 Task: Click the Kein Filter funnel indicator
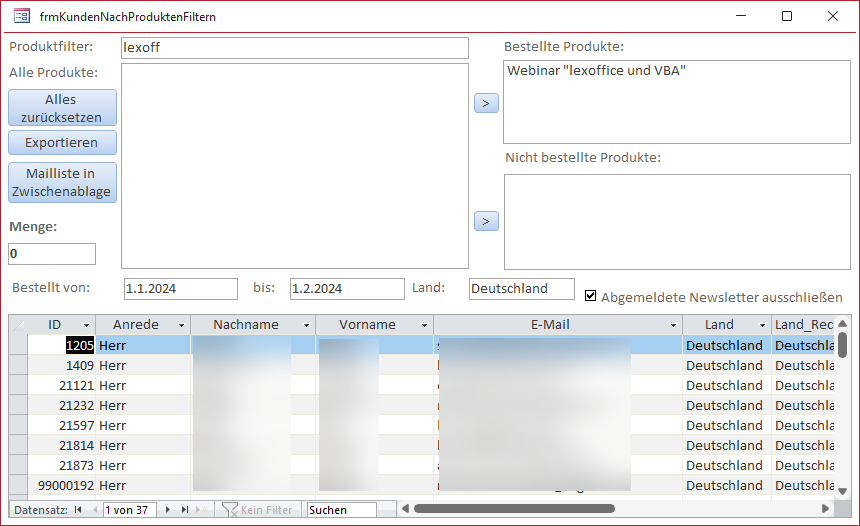pos(230,510)
